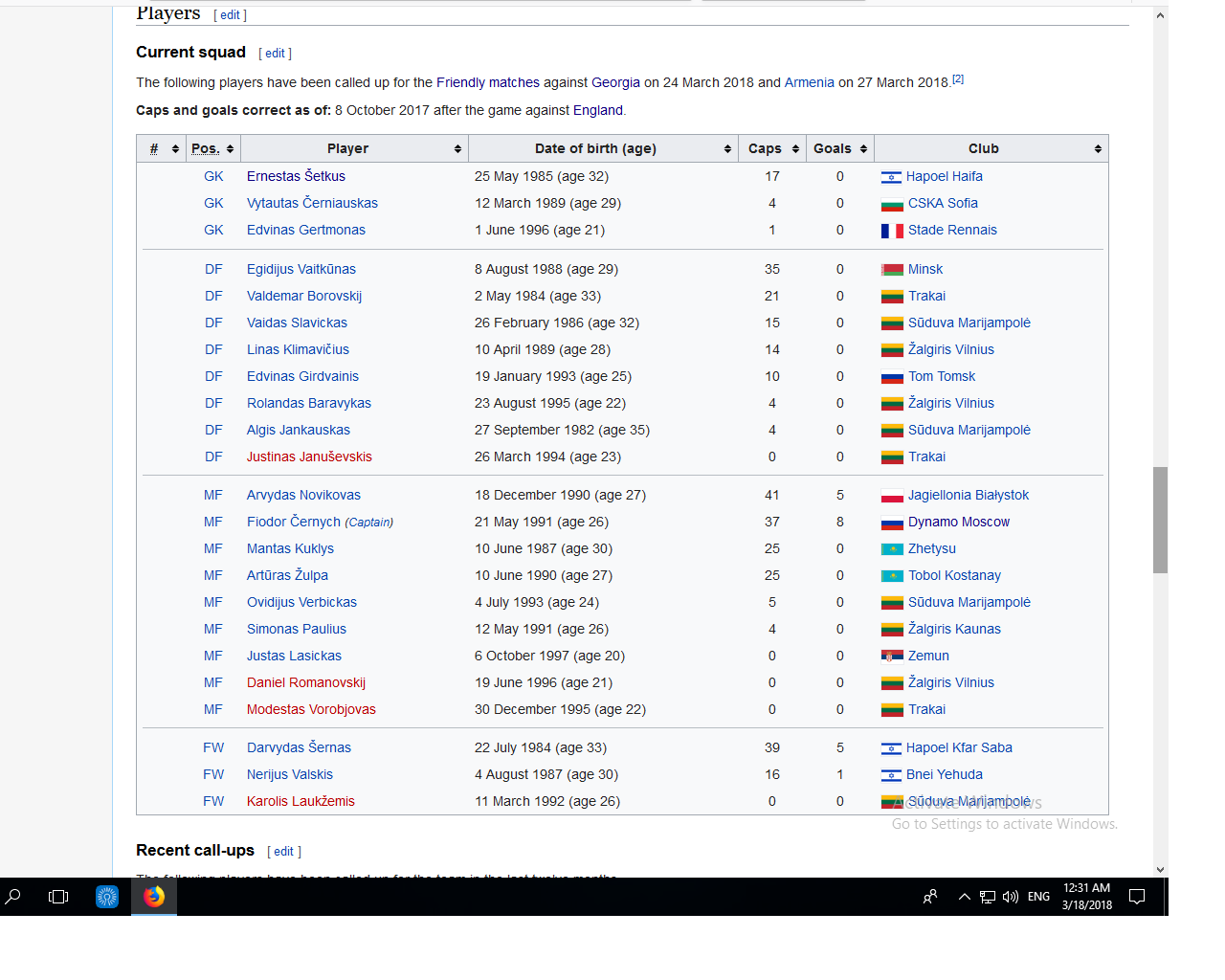Open the England link
1225x980 pixels.
click(x=598, y=111)
